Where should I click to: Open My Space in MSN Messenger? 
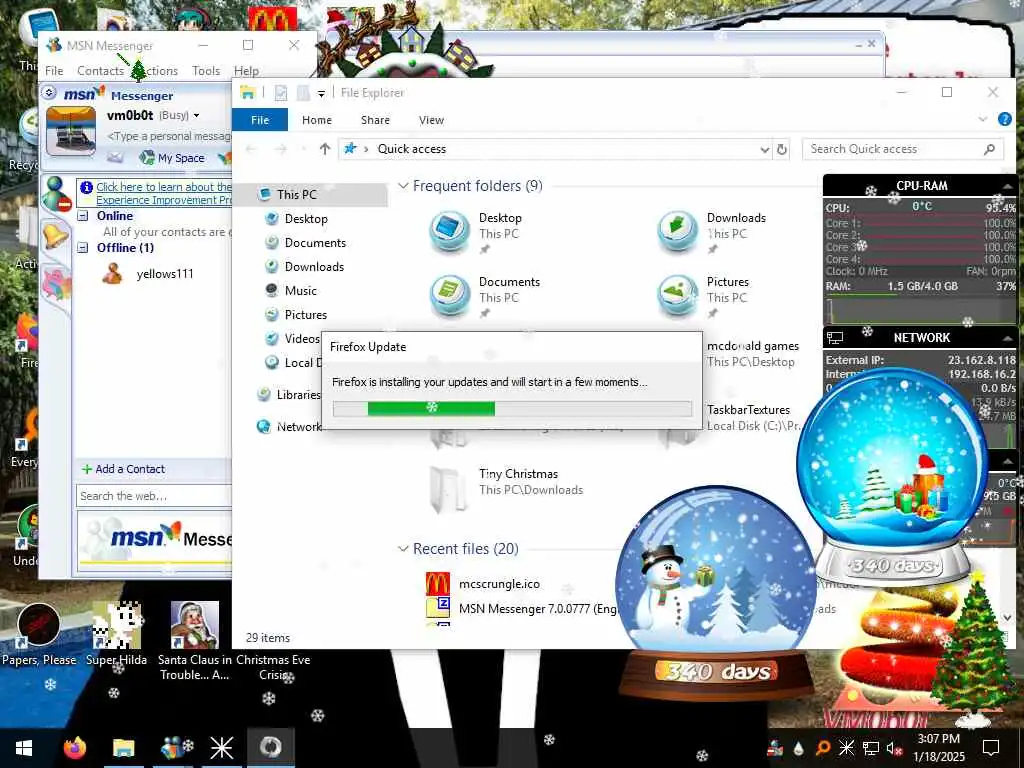click(172, 157)
